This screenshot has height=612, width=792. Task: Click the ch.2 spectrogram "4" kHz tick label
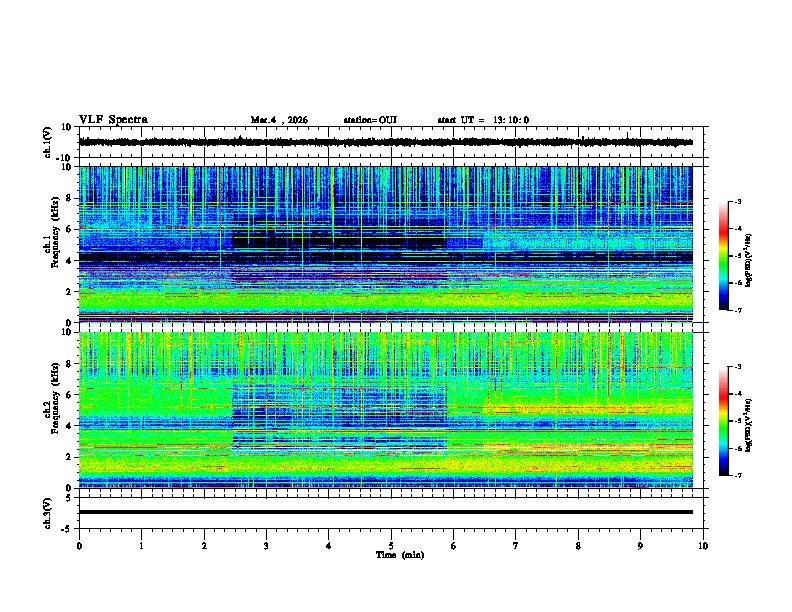click(x=69, y=426)
